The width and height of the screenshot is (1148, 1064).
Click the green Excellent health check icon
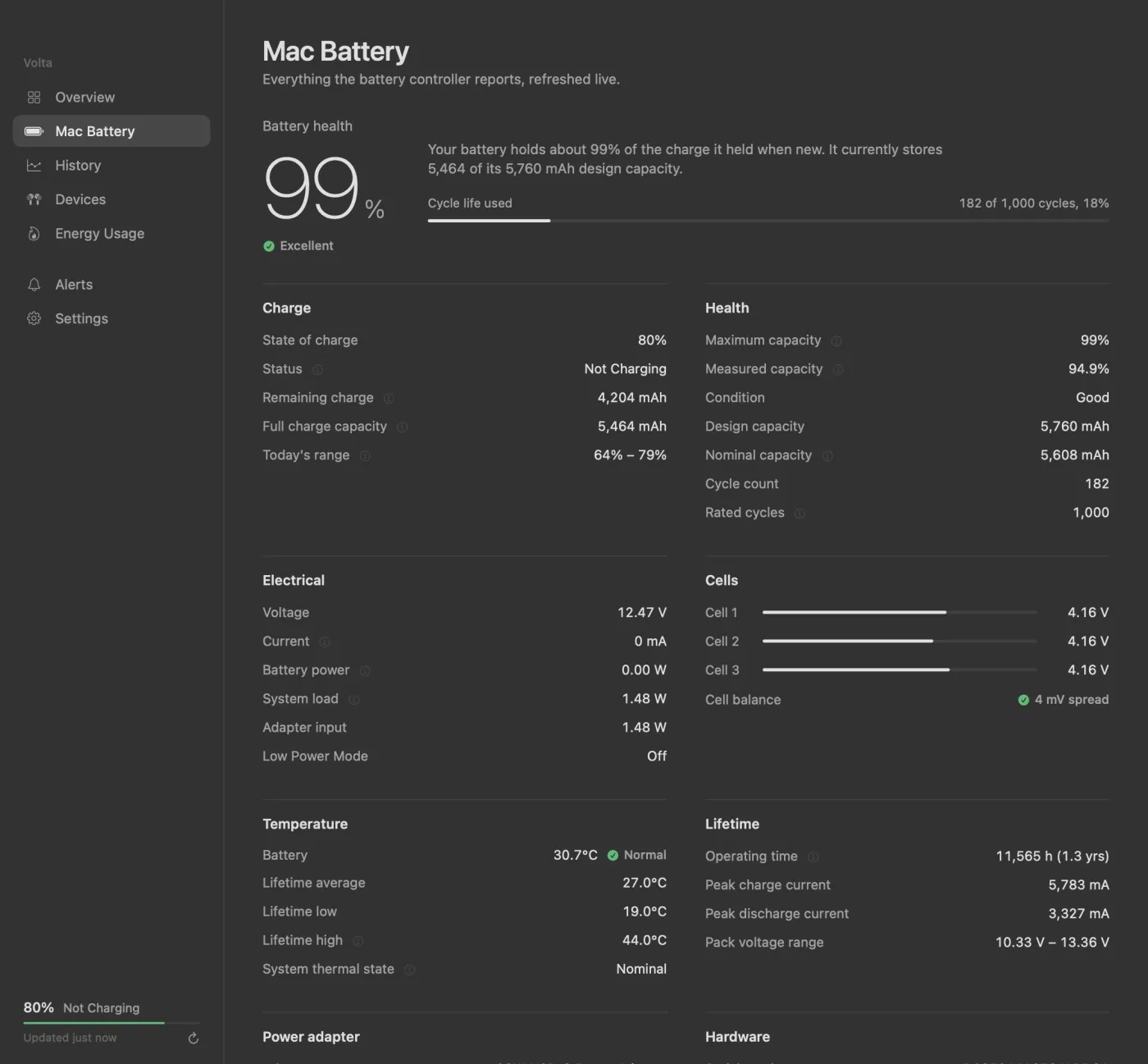[269, 246]
